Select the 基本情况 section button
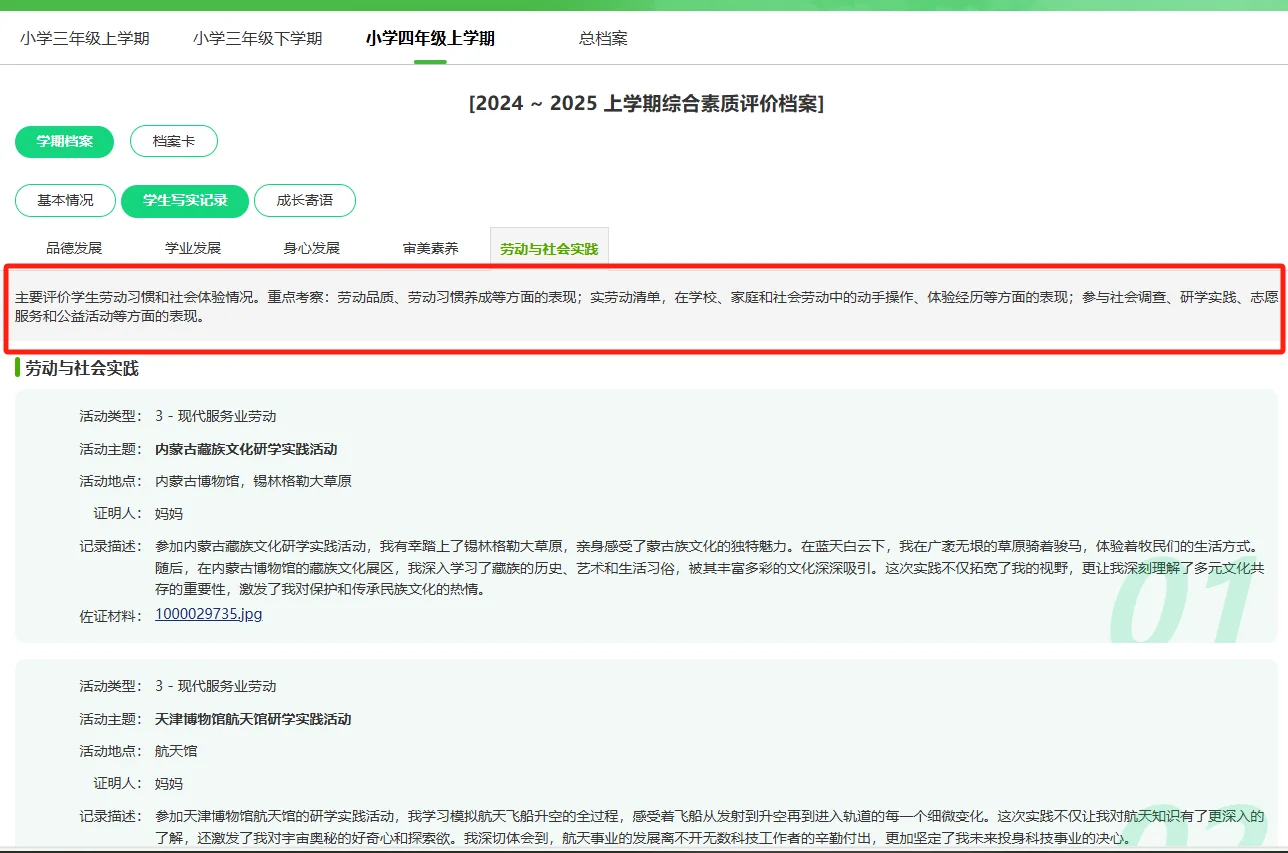Image resolution: width=1288 pixels, height=853 pixels. (64, 200)
